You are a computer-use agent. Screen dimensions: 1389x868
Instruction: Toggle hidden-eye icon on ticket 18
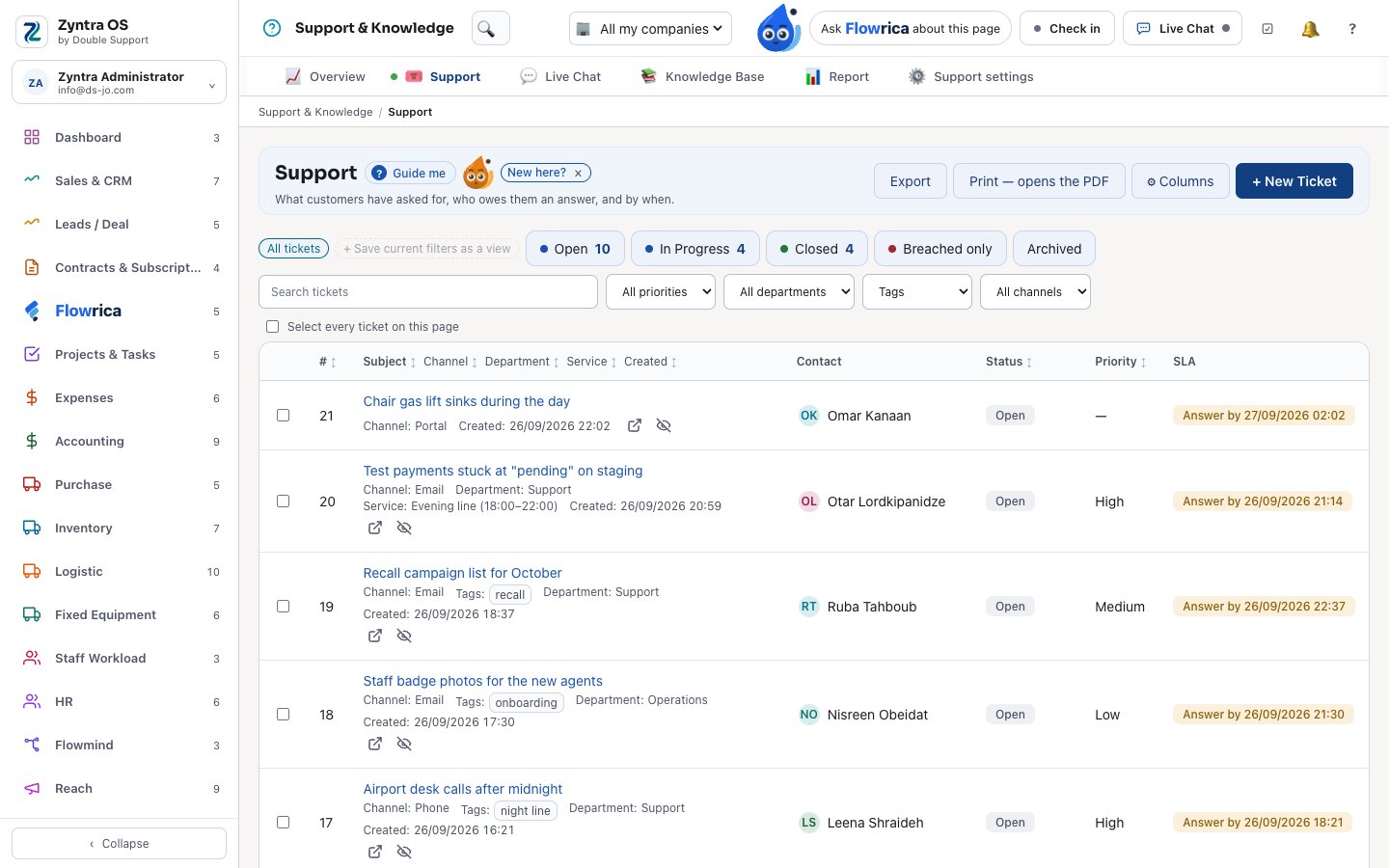click(404, 744)
